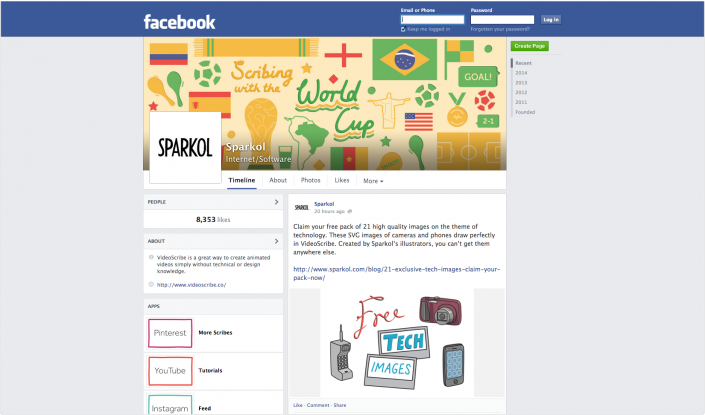Click the 20 hours ago timestamp

[x=329, y=211]
